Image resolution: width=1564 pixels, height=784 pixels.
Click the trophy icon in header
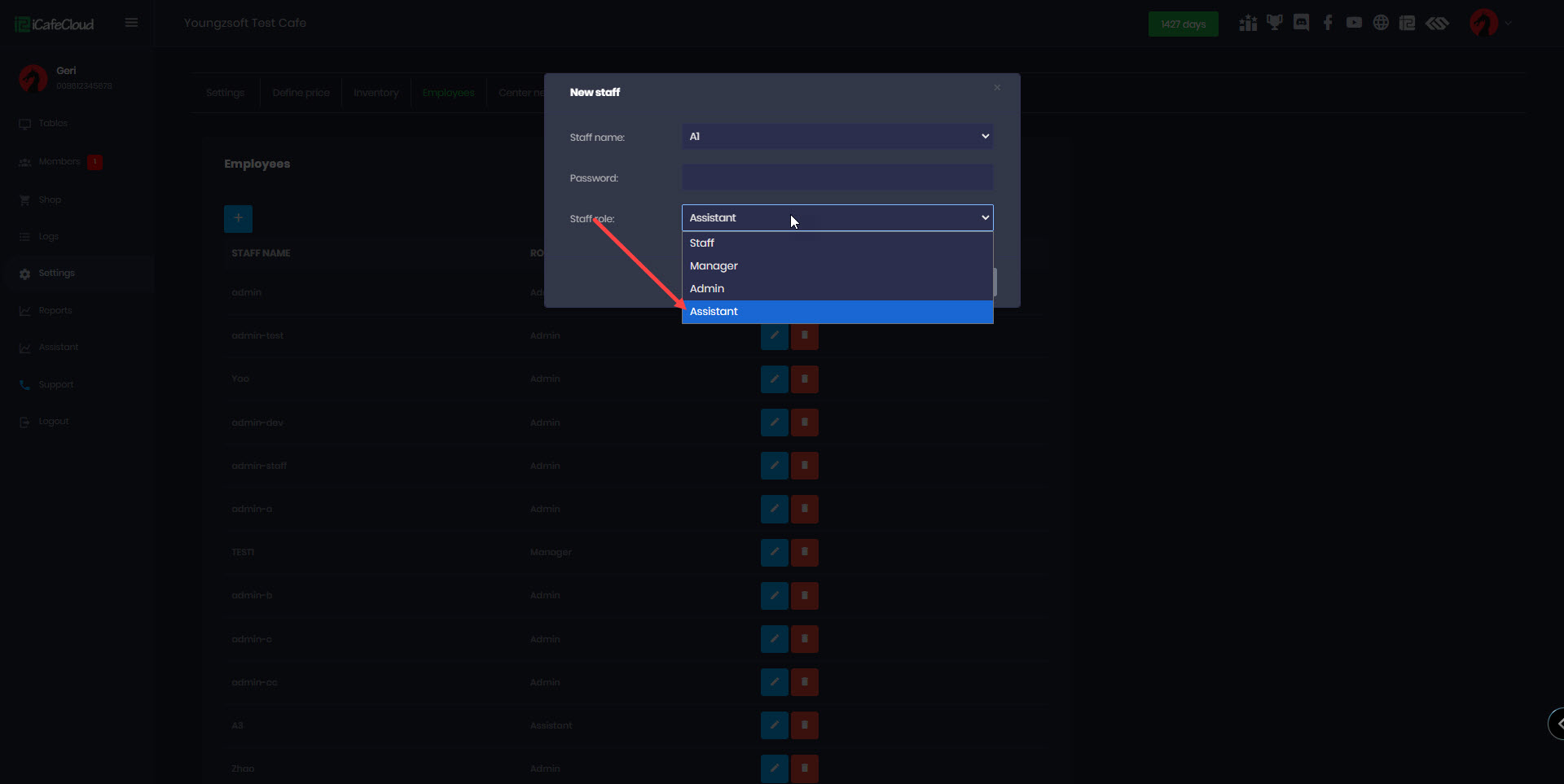pos(1274,23)
